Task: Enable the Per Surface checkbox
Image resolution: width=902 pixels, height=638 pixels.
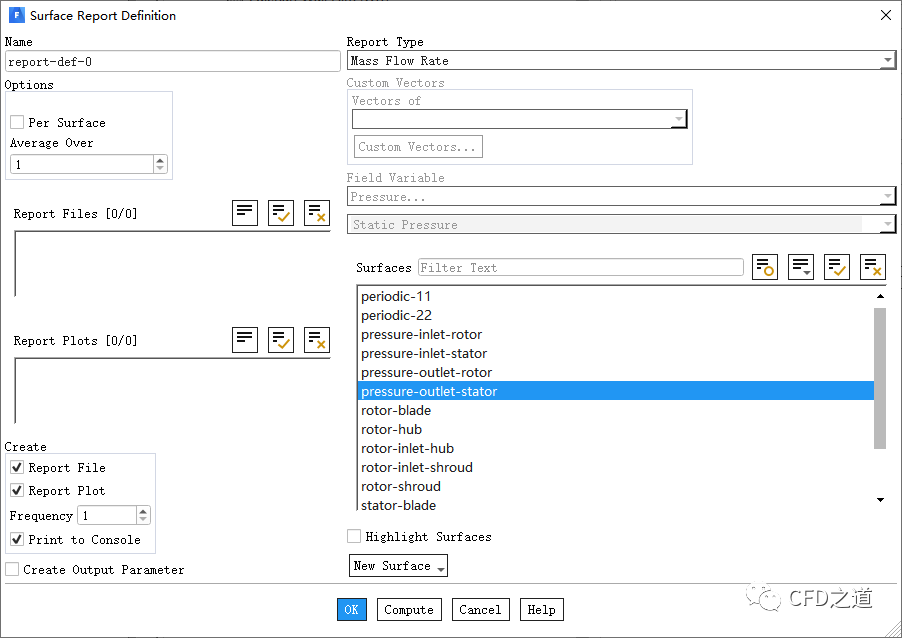Action: coord(17,122)
